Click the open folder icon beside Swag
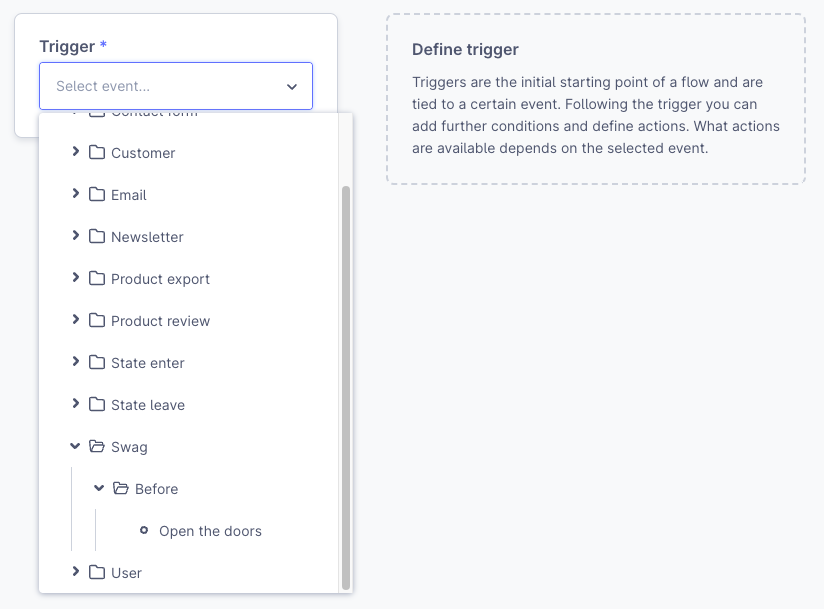This screenshot has height=609, width=824. [x=97, y=447]
